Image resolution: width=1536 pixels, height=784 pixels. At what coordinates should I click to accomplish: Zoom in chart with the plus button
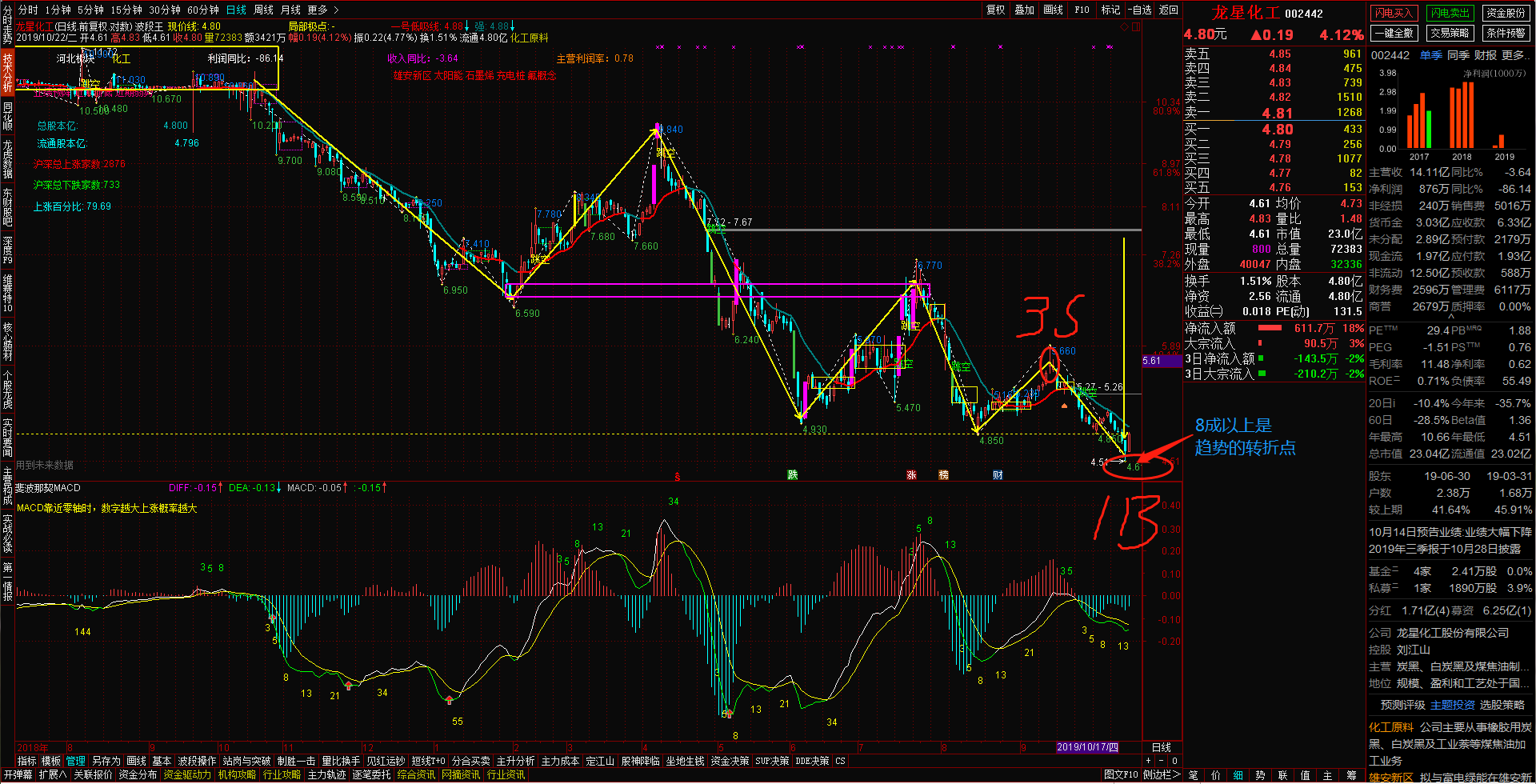click(1149, 761)
